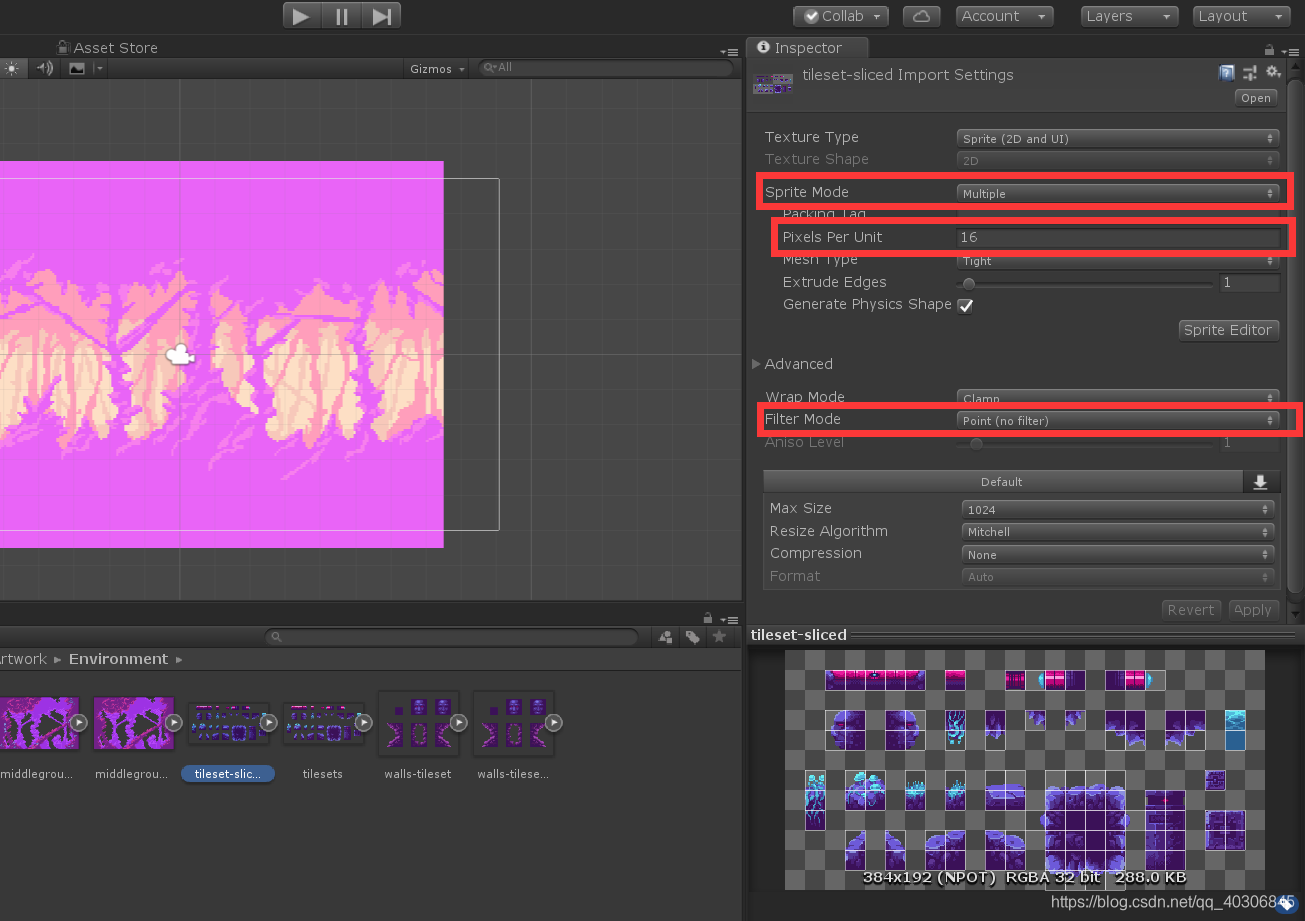Screen dimensions: 1305x921
Task: Click the Environment breadcrumb folder
Action: (x=118, y=659)
